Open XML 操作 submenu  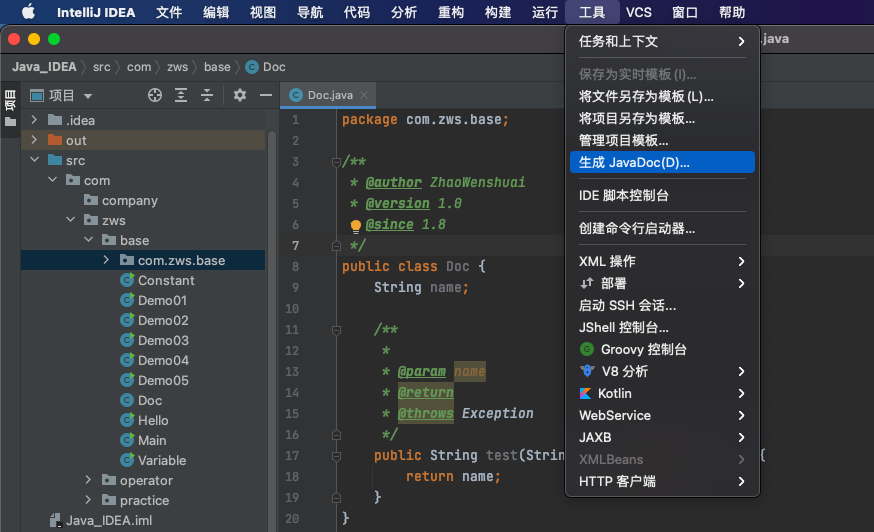pos(662,262)
